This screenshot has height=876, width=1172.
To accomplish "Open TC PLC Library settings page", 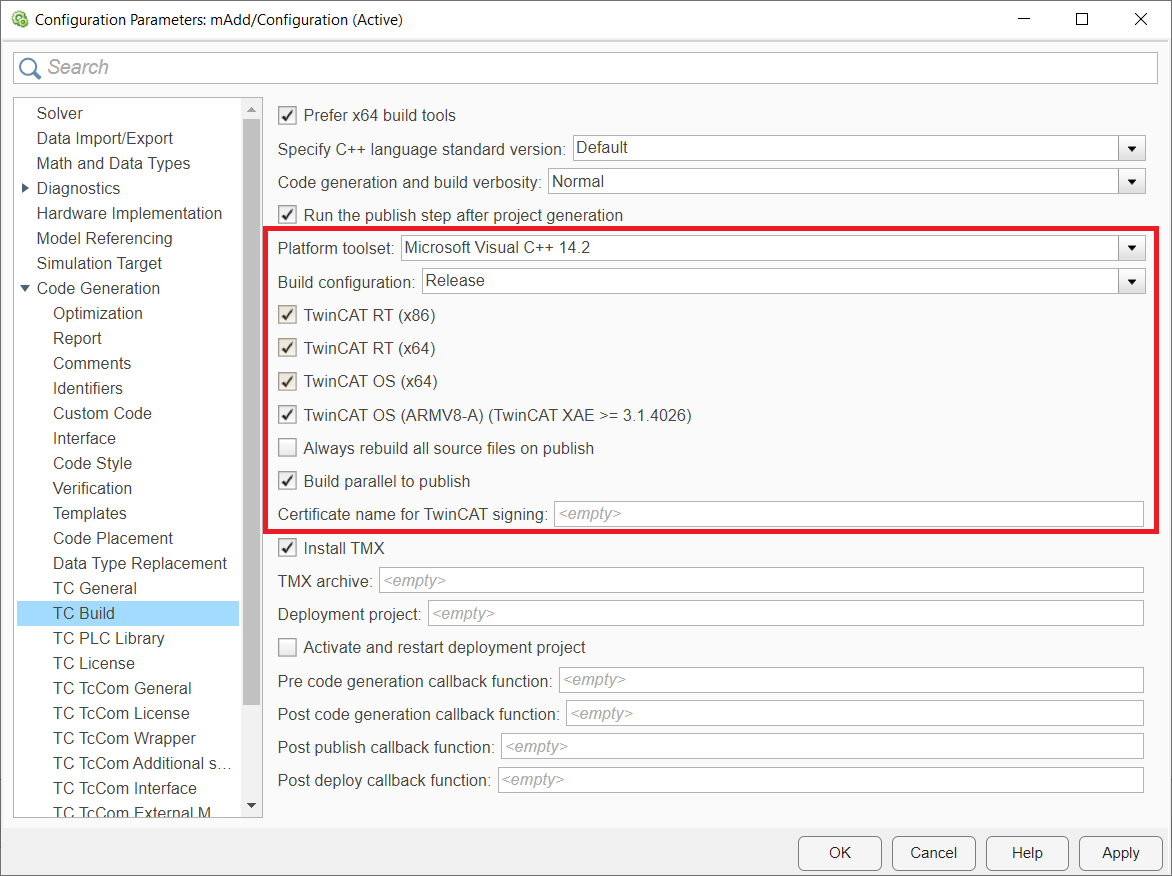I will tap(108, 638).
